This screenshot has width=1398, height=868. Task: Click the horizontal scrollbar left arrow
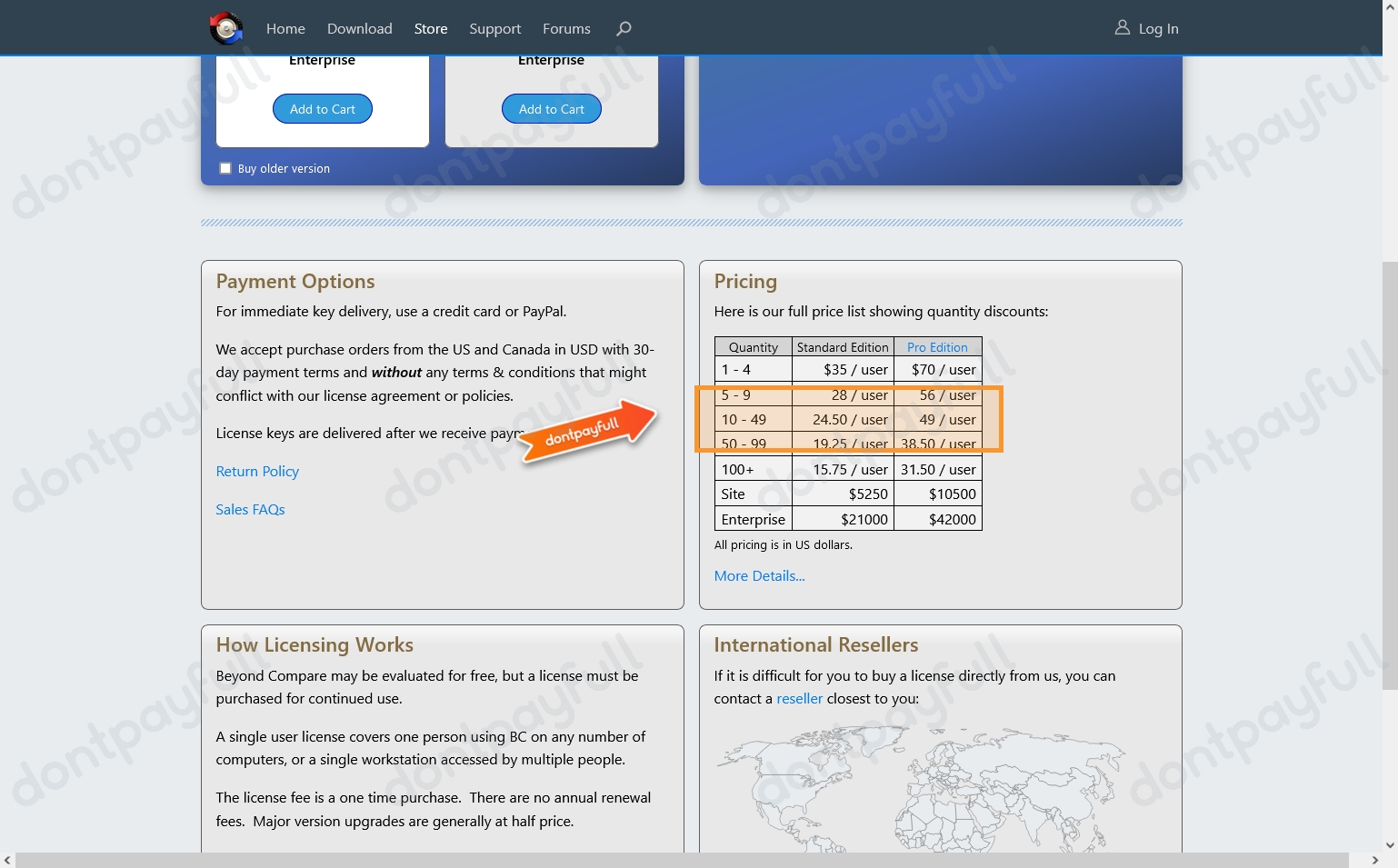7,860
